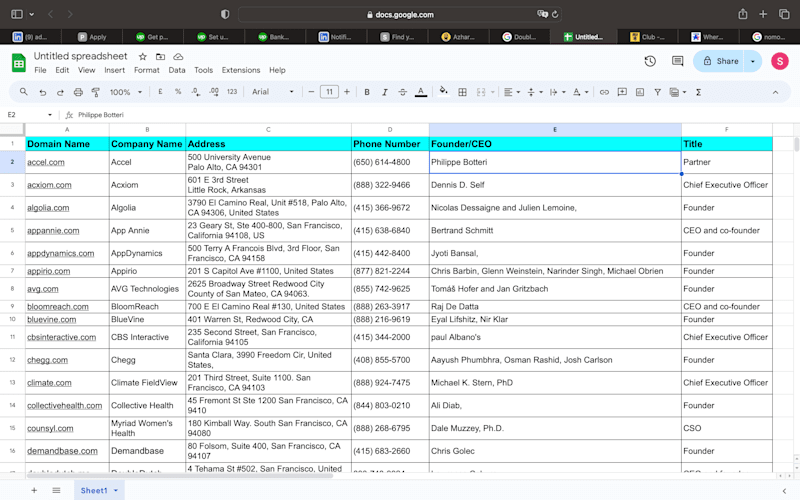Increase font size with plus button
Image resolution: width=800 pixels, height=500 pixels.
point(347,92)
